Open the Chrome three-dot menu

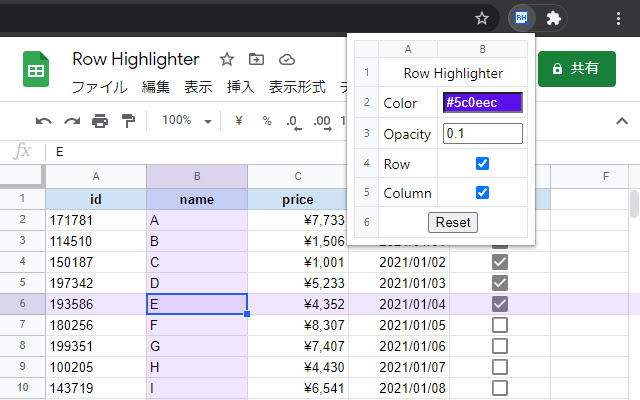point(618,17)
